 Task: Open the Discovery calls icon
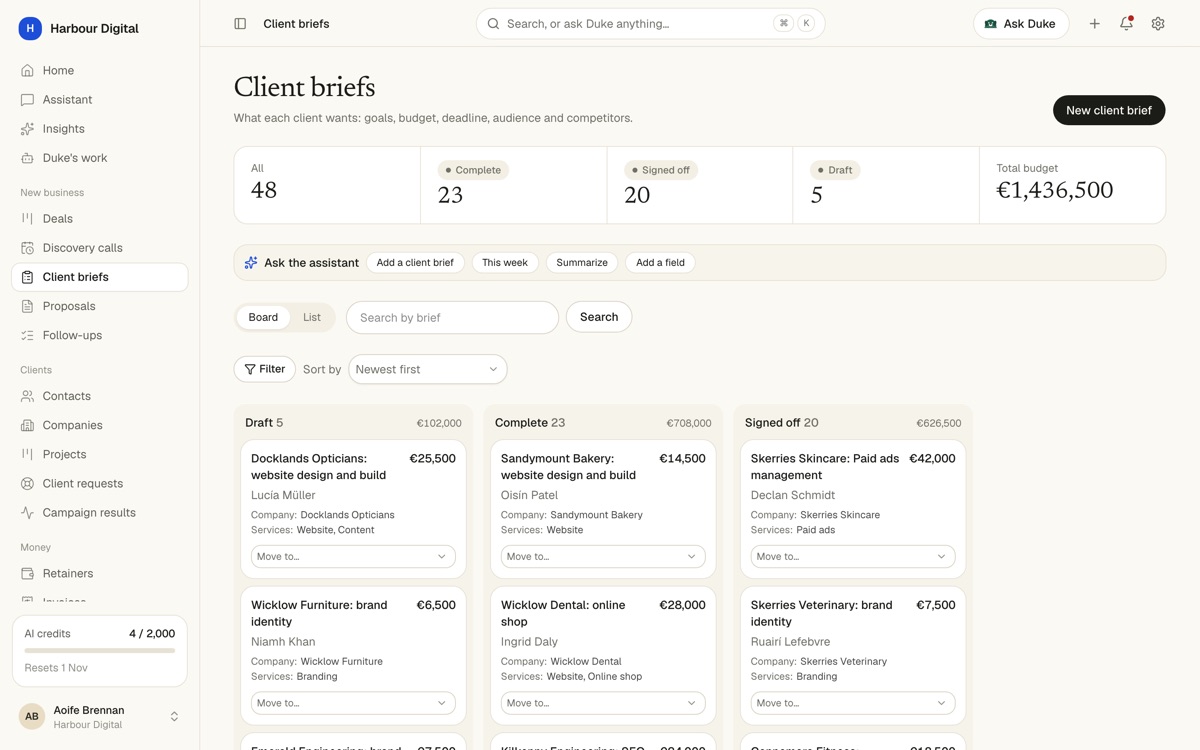27,247
